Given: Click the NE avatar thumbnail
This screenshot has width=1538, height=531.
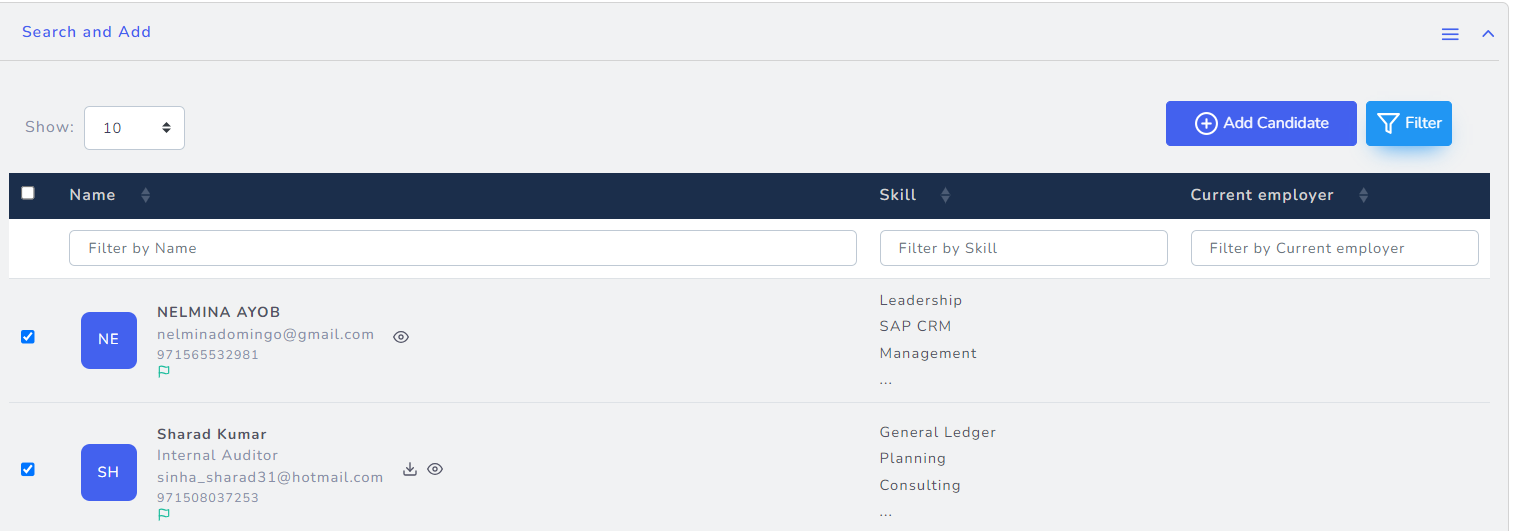Looking at the screenshot, I should point(109,340).
